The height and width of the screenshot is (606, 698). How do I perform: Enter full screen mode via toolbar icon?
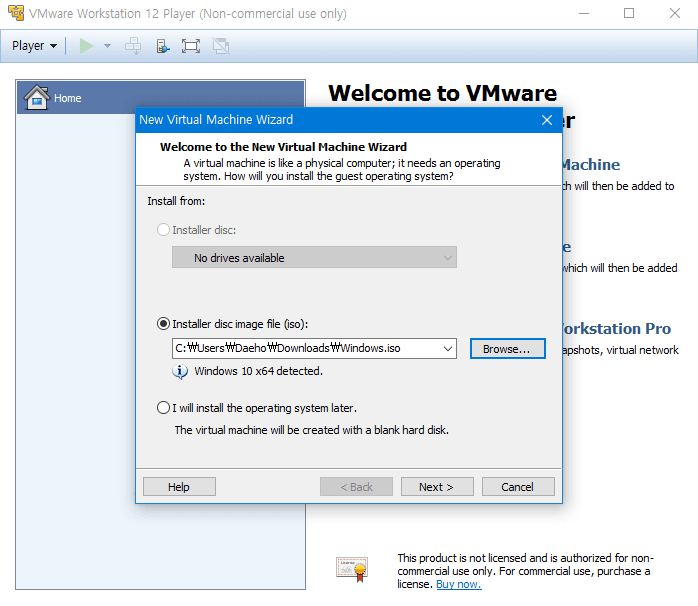pyautogui.click(x=191, y=46)
